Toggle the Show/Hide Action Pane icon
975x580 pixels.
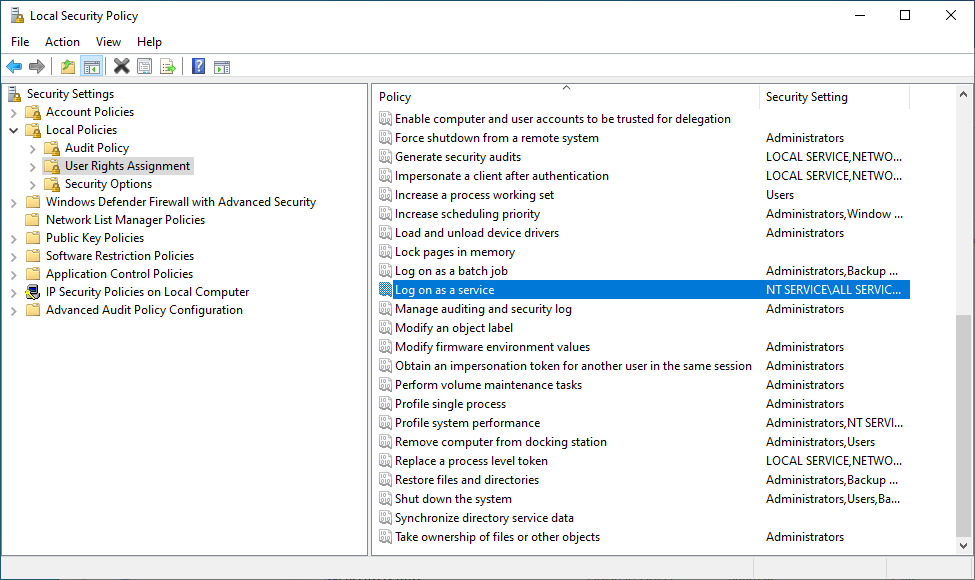point(222,67)
